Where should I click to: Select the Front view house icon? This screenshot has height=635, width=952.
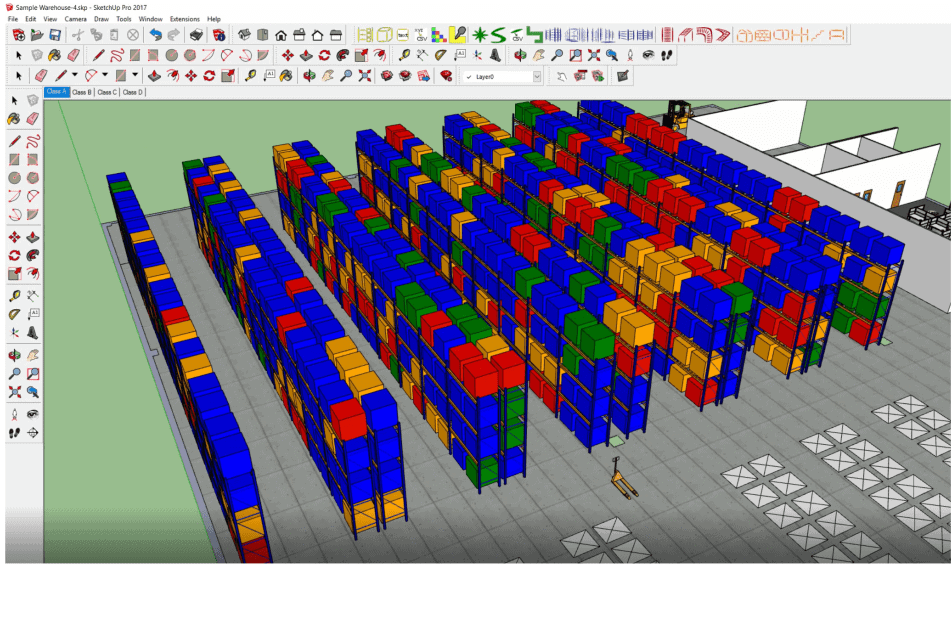(281, 35)
